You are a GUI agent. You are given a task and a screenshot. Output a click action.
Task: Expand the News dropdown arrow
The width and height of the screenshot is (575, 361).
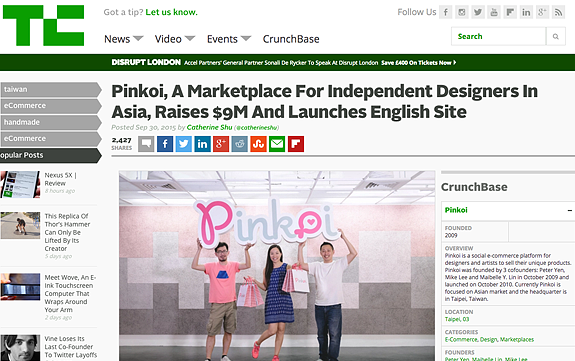138,38
